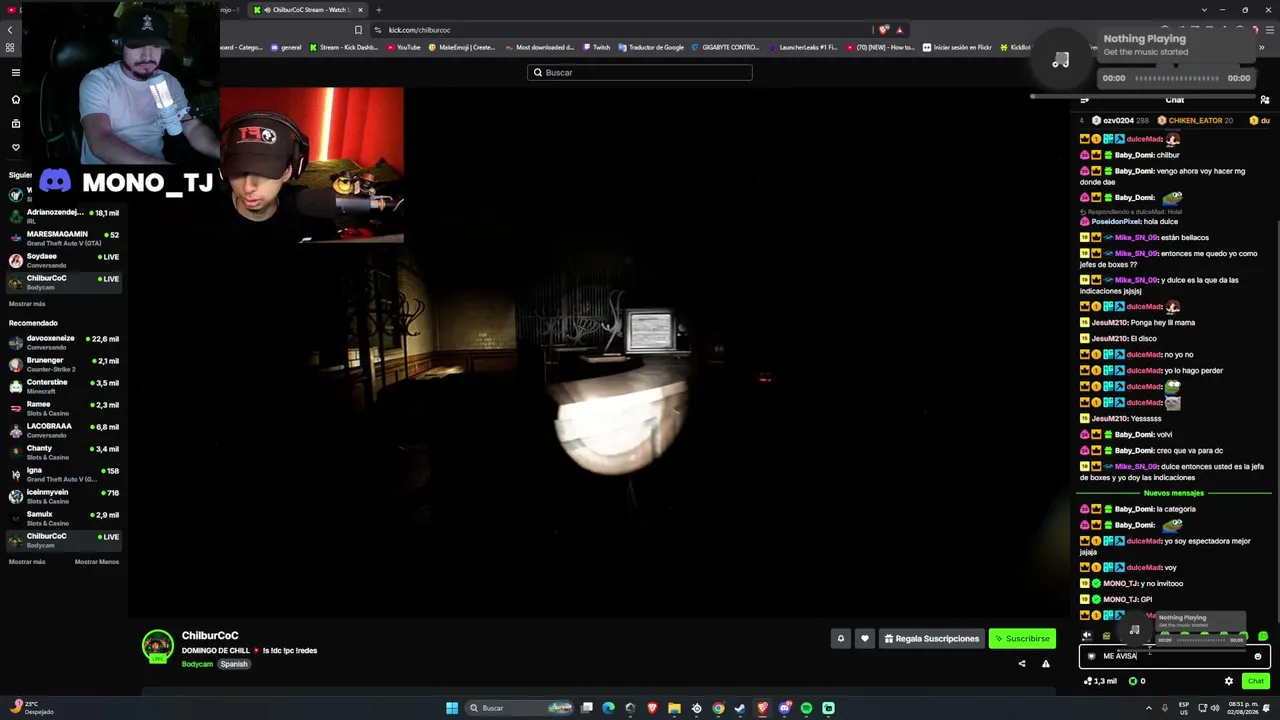Viewport: 1280px width, 720px height.
Task: Open chat users icon in chat header
Action: pyautogui.click(x=1265, y=100)
